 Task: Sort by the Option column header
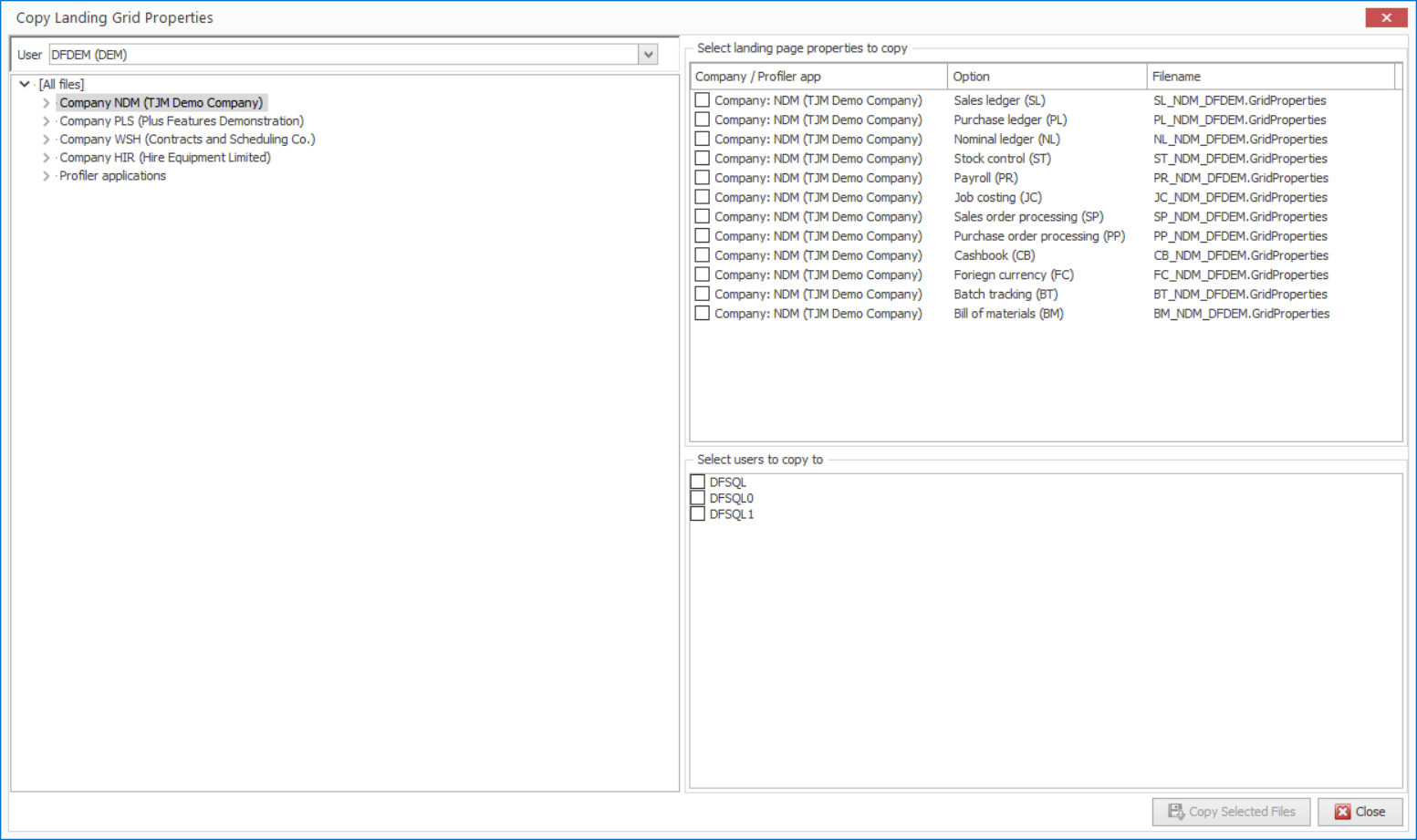point(1047,77)
